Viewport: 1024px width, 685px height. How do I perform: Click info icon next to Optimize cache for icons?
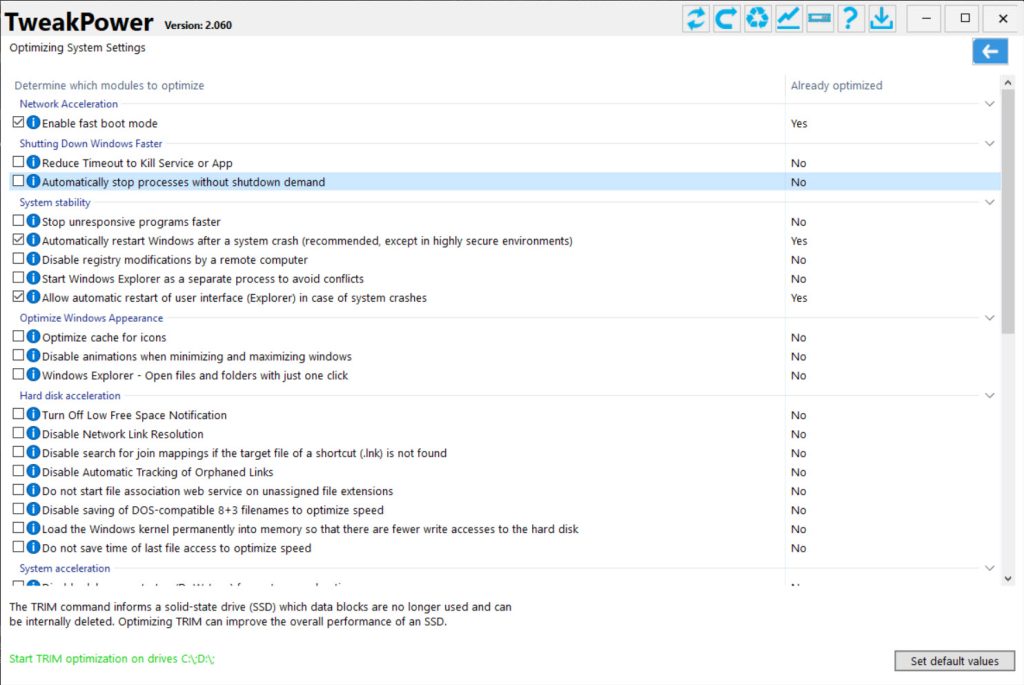pos(33,337)
